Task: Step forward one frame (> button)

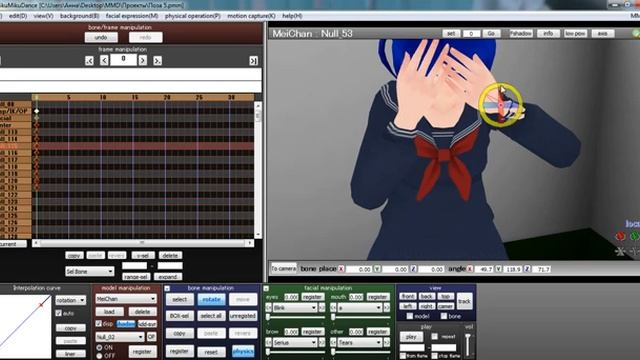Action: pyautogui.click(x=142, y=61)
